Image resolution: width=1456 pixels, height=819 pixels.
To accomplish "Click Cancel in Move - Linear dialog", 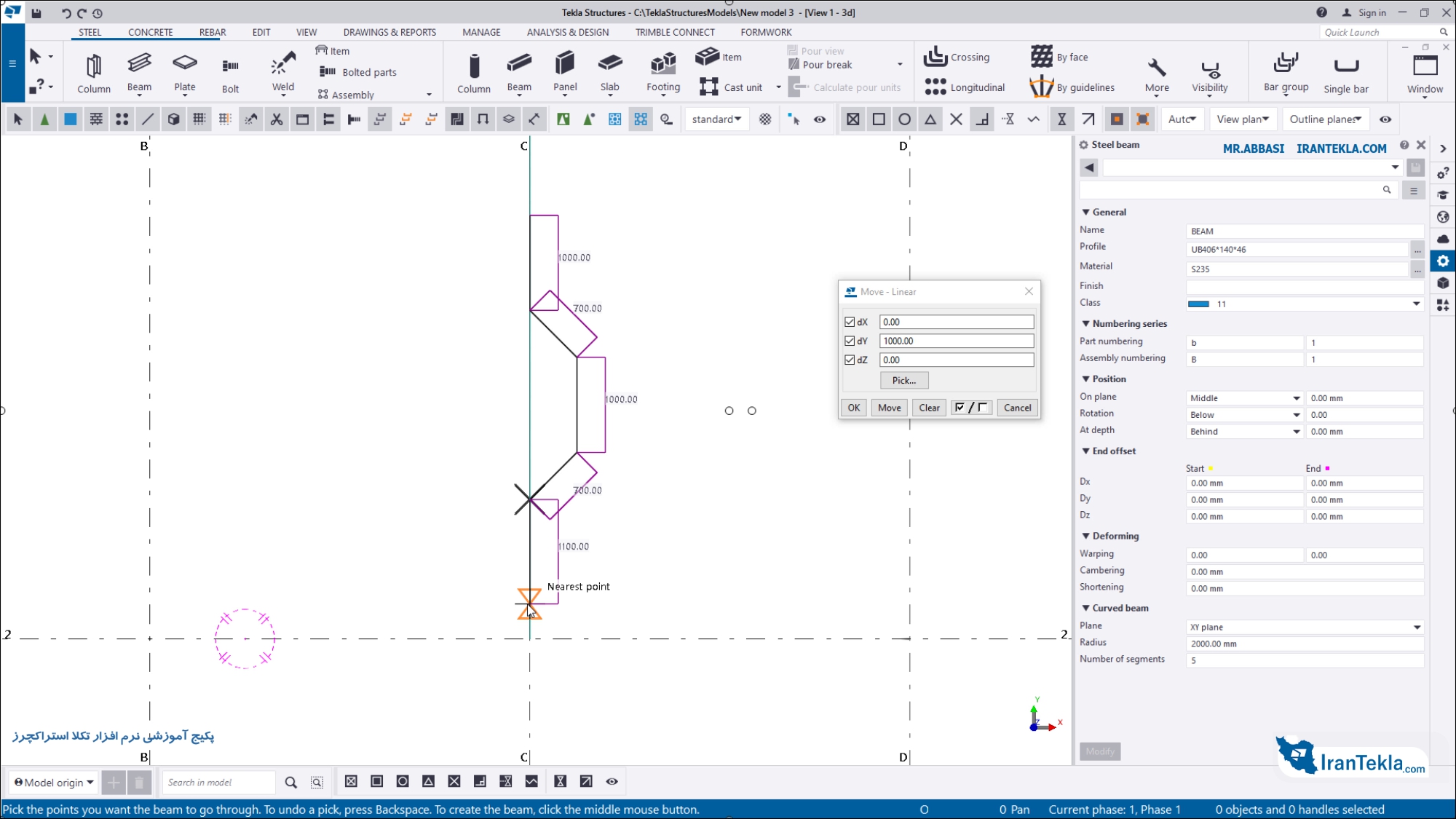I will click(x=1017, y=408).
